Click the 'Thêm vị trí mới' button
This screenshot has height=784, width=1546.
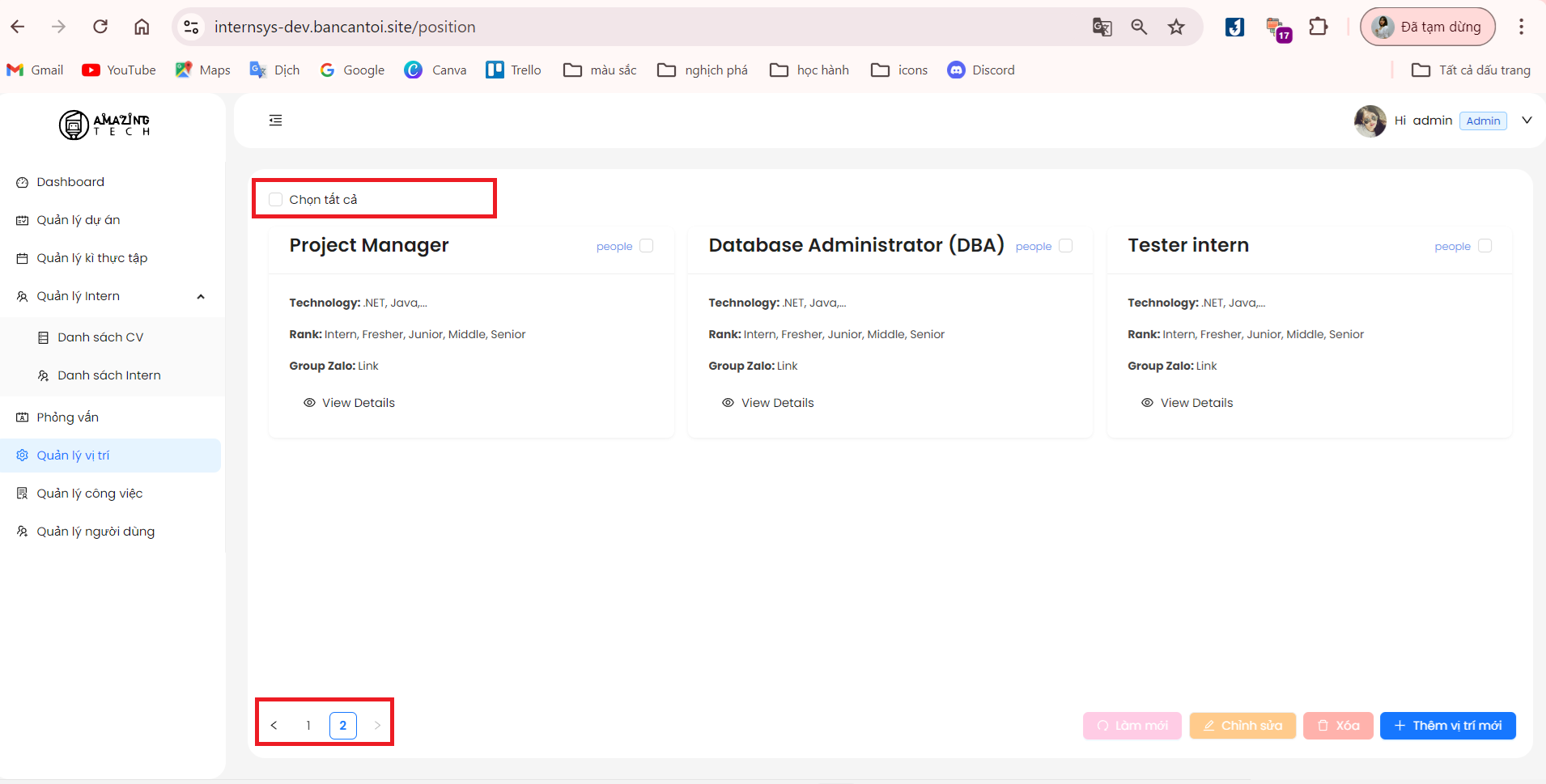click(x=1447, y=726)
